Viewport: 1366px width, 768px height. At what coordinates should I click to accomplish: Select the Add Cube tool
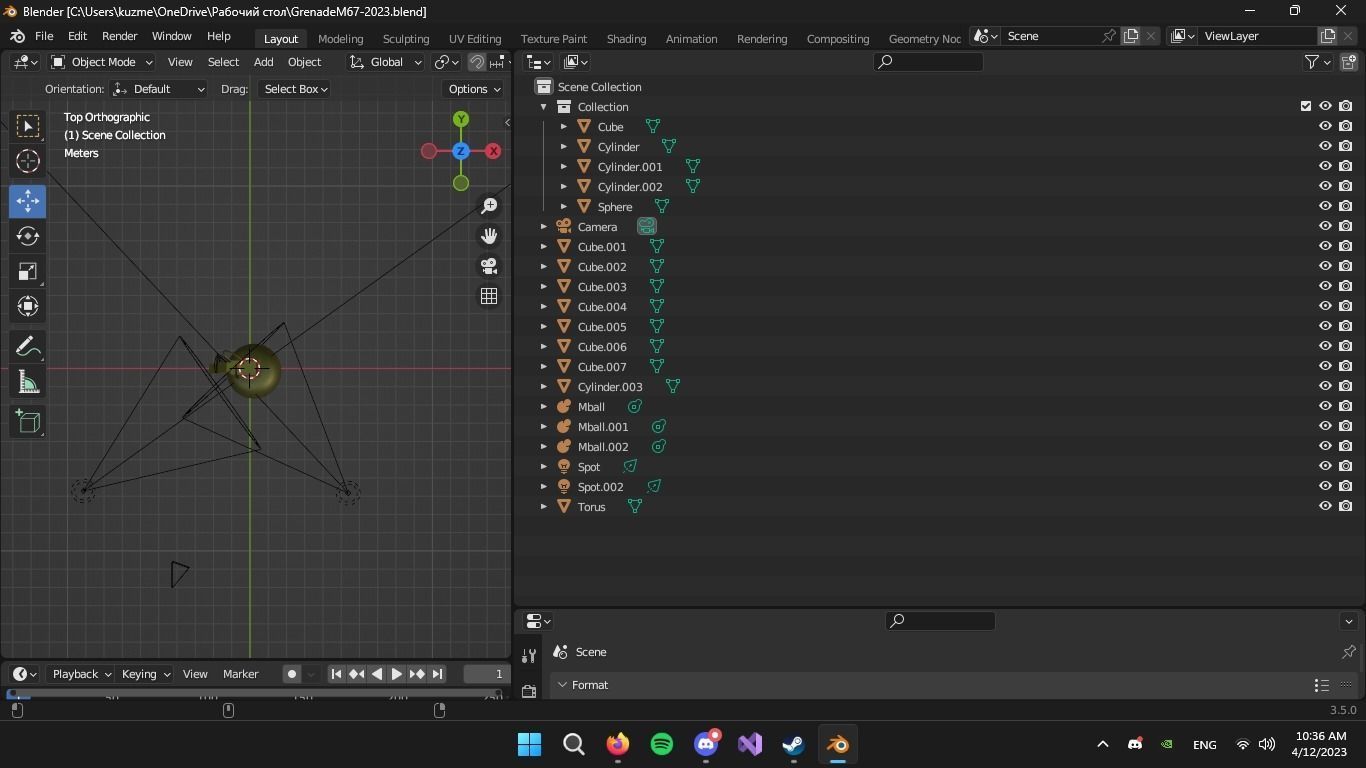[28, 421]
